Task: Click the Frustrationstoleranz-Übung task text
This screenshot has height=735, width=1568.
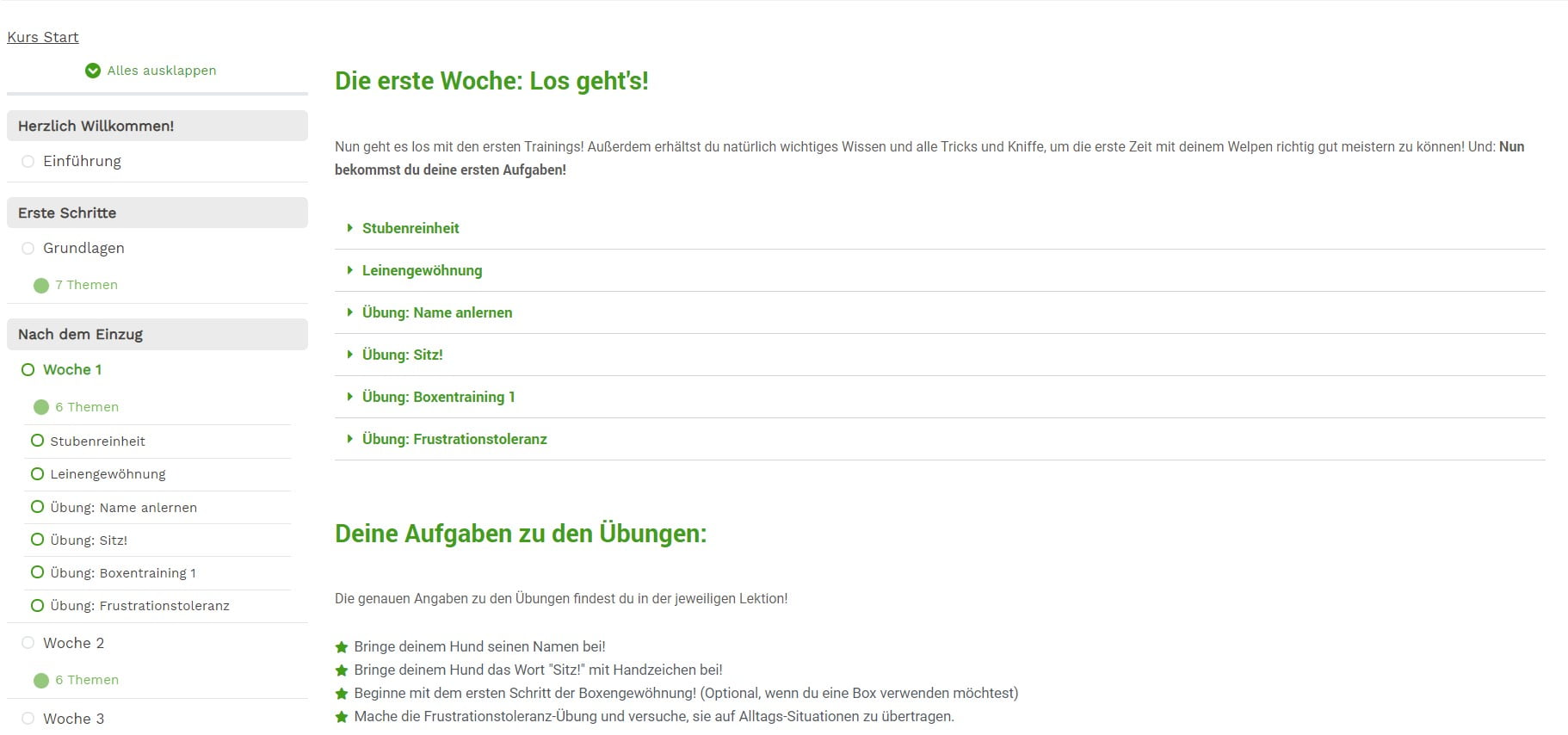Action: (654, 716)
